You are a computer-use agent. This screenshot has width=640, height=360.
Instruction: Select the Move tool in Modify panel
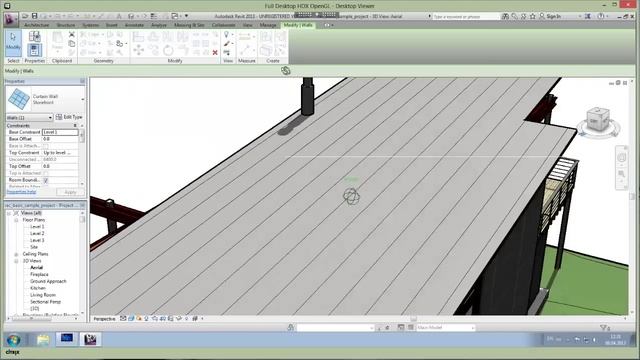(x=138, y=50)
